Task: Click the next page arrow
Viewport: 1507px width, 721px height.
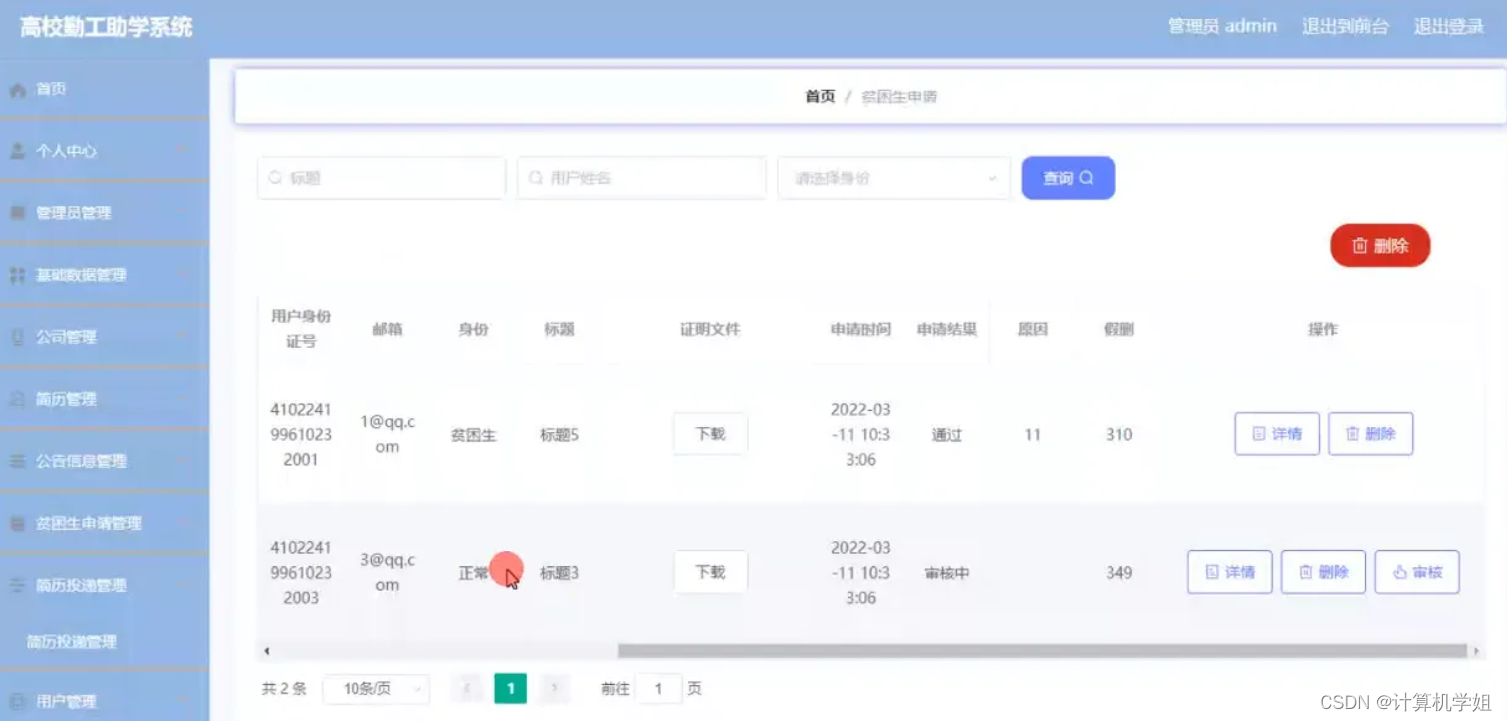Action: pyautogui.click(x=555, y=689)
